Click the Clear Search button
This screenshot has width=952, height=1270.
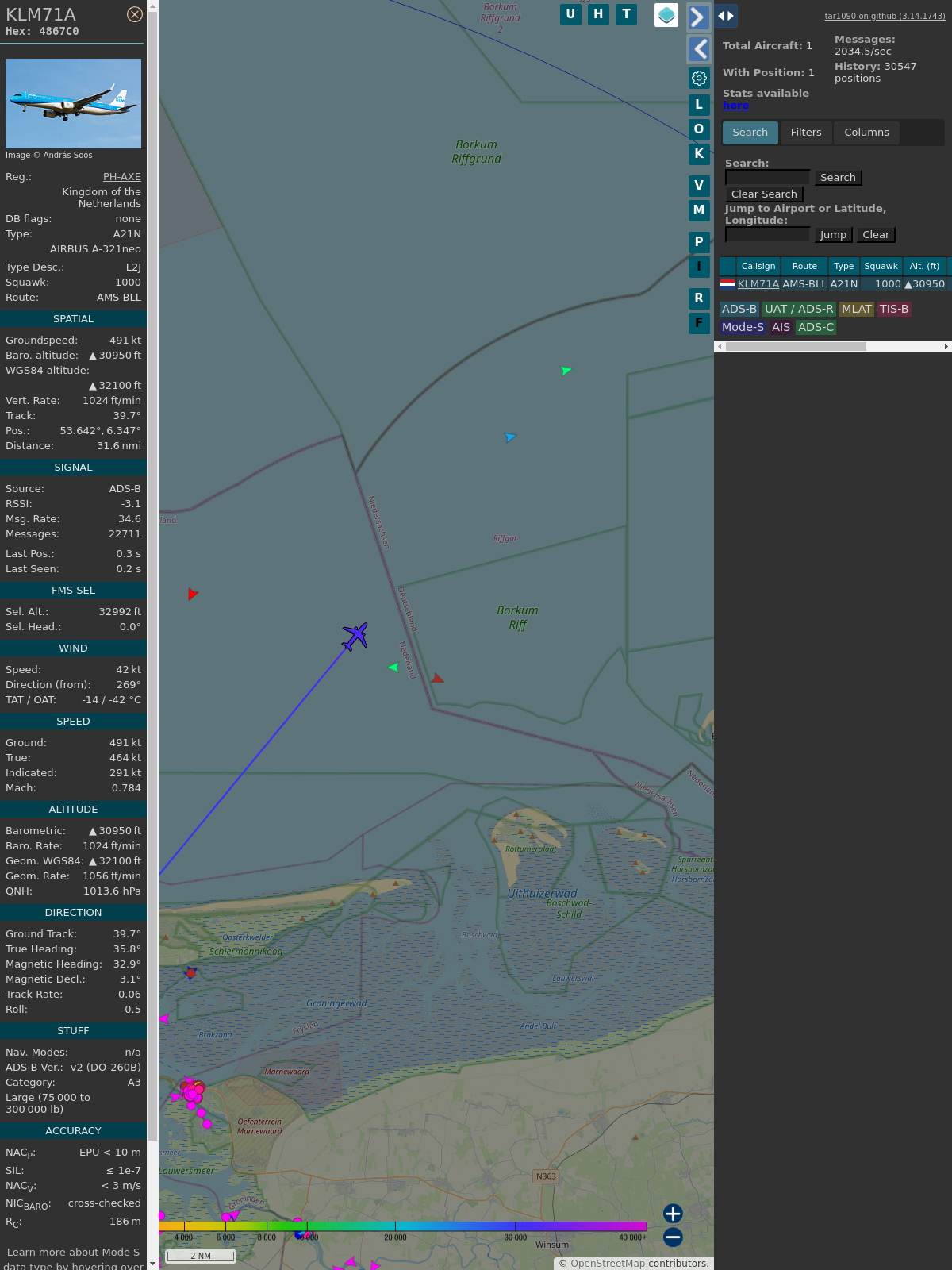(764, 194)
